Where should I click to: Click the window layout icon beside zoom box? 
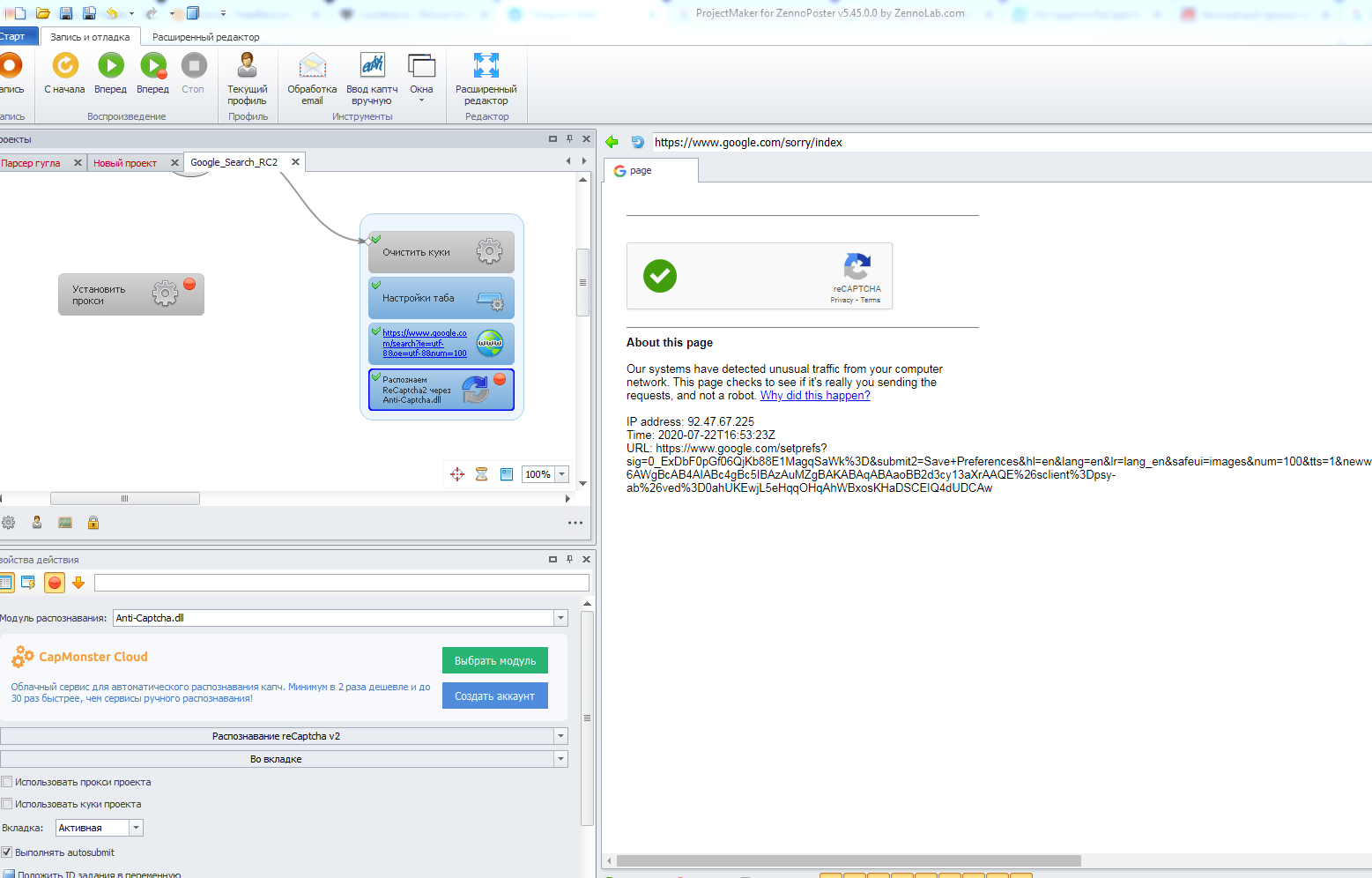point(507,474)
